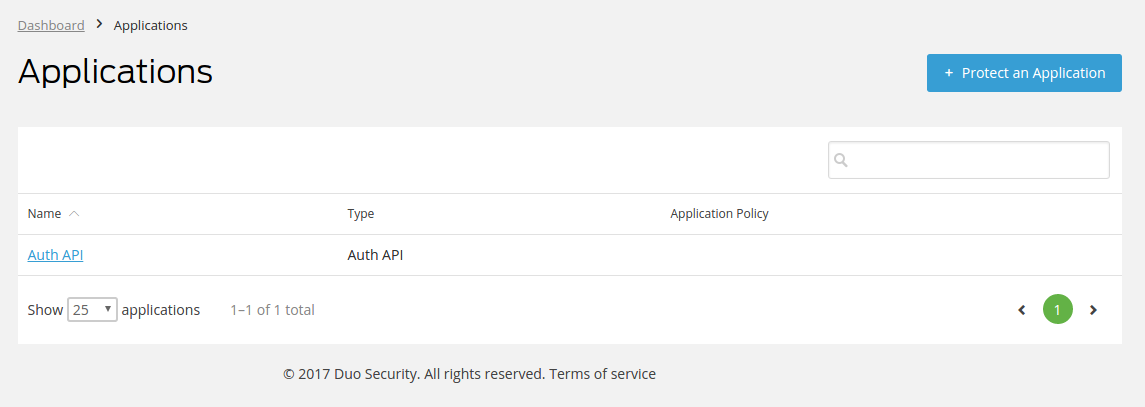Click the plus icon on Protect button
Screen dimensions: 1145x407
pyautogui.click(x=949, y=73)
